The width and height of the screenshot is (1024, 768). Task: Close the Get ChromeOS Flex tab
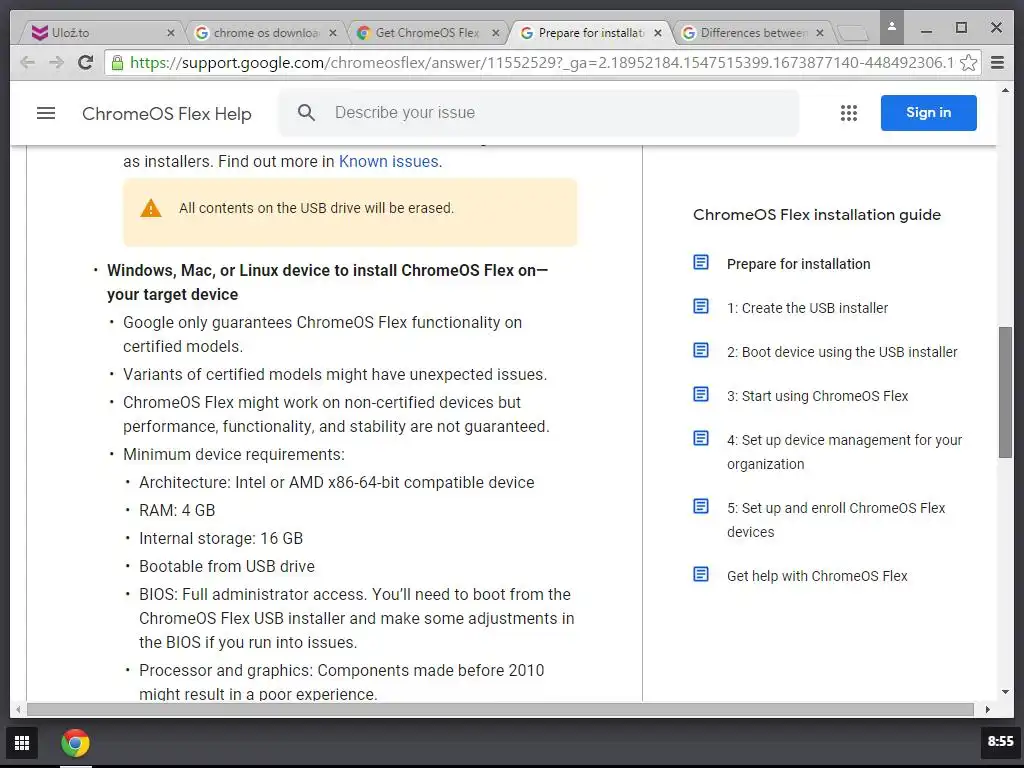point(496,33)
